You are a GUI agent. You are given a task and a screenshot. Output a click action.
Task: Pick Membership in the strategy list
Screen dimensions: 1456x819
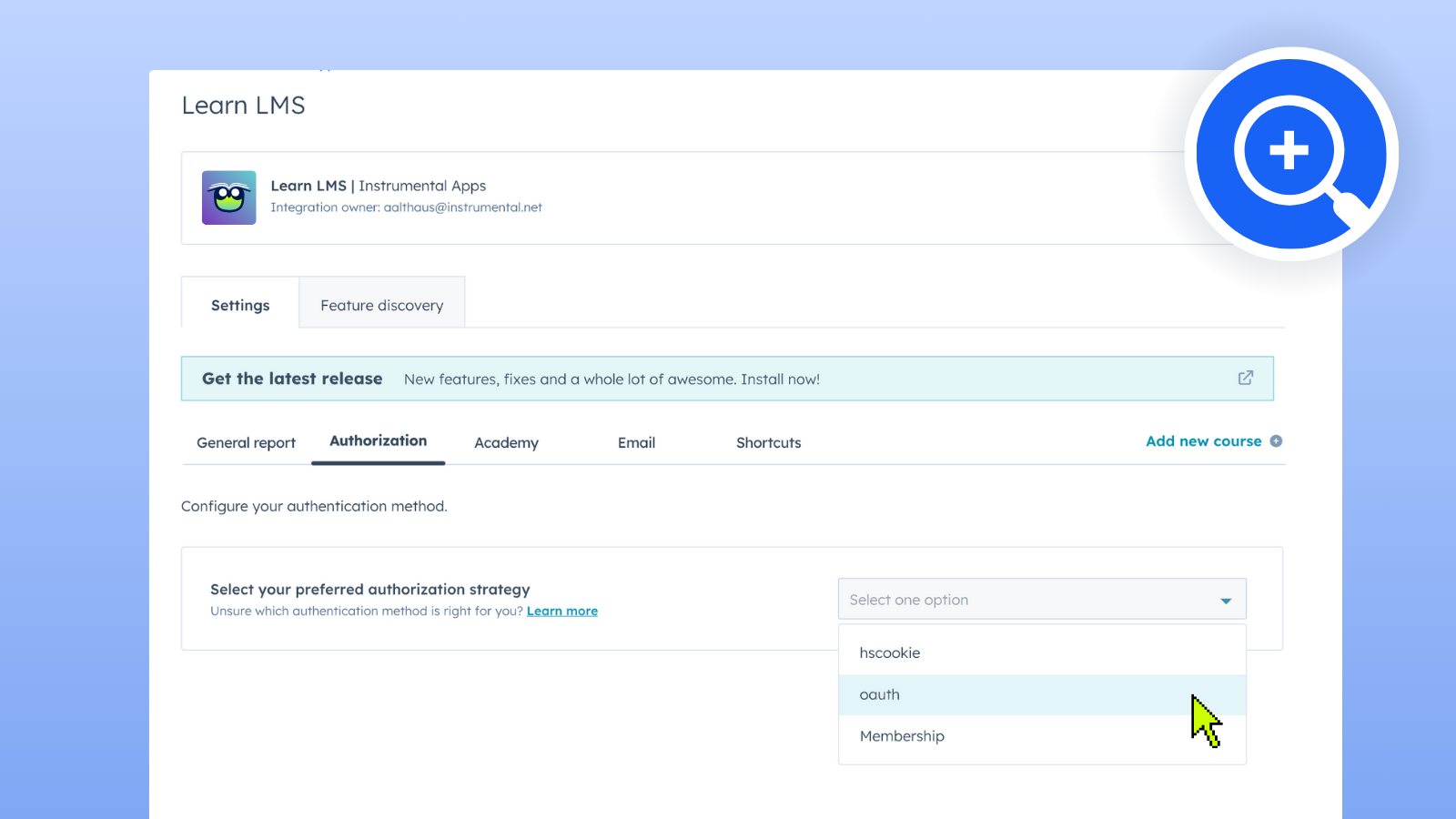coord(902,736)
